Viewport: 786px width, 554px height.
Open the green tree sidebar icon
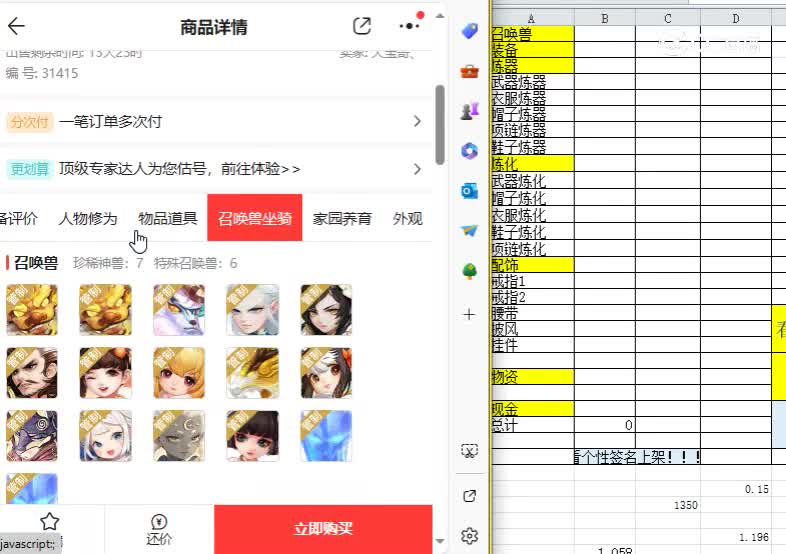[x=469, y=271]
